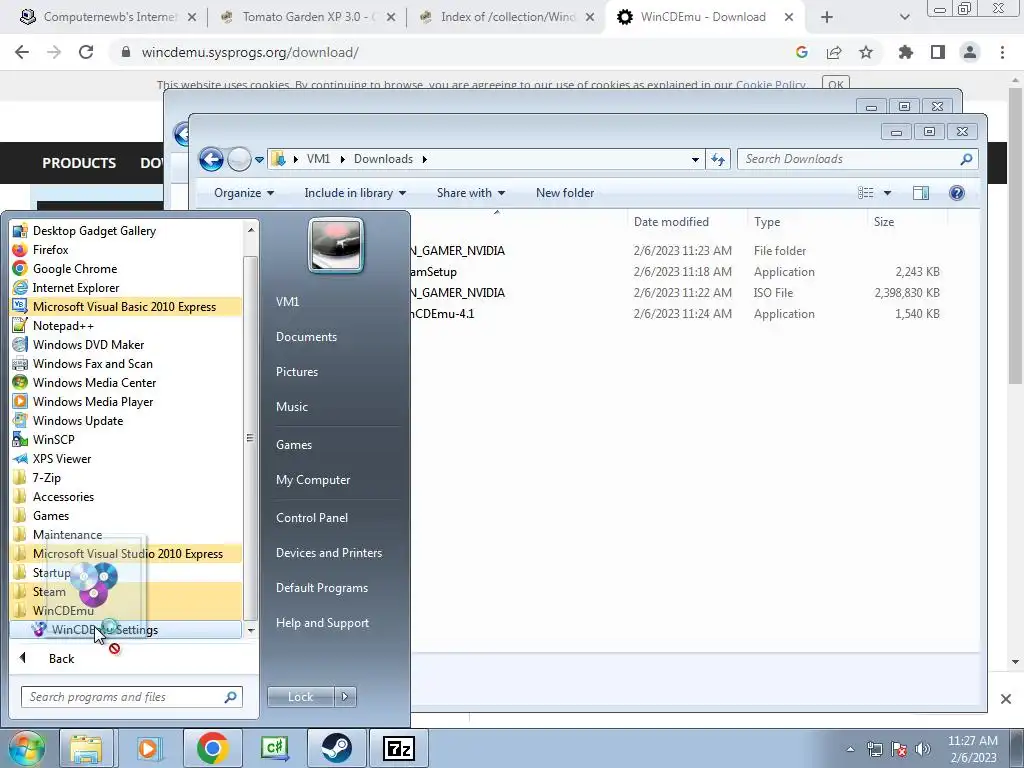Expand the Accessories folder

click(63, 496)
